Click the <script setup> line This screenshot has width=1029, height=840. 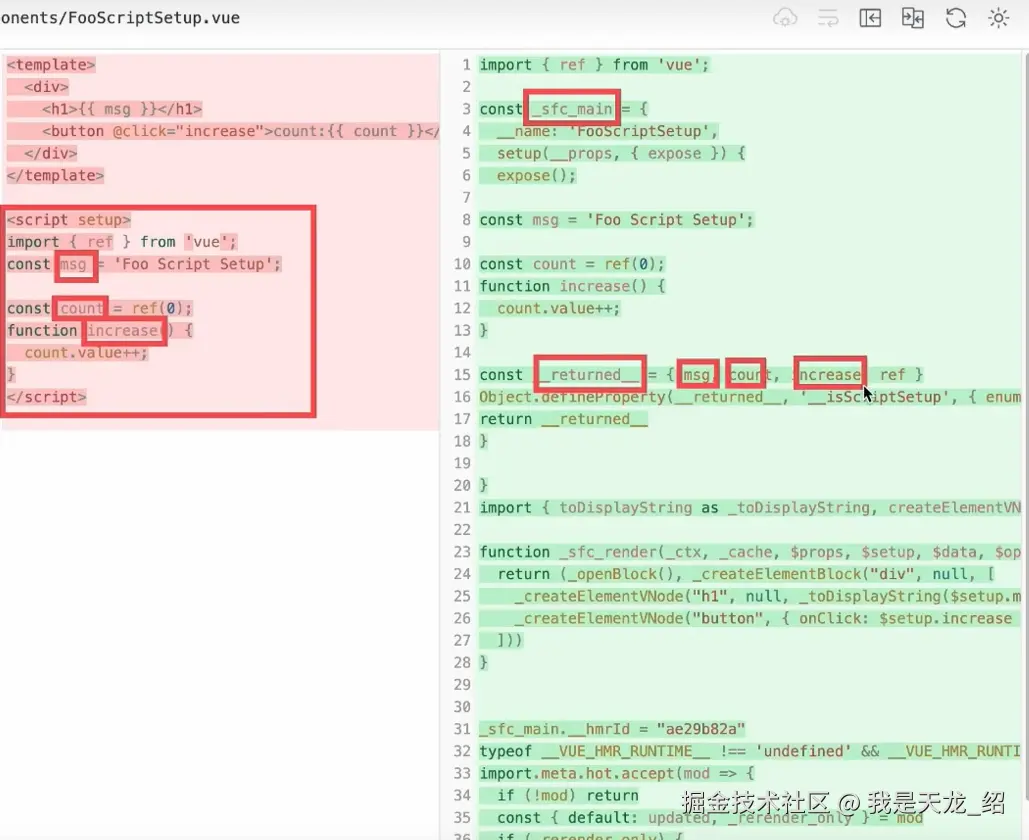coord(69,220)
